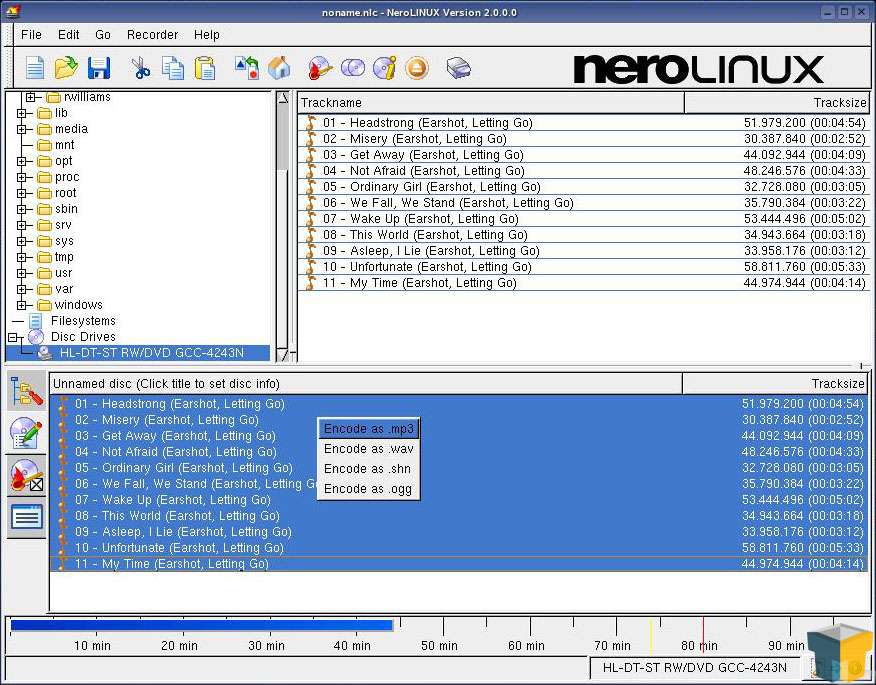Click the Open folder toolbar icon
Screen dimensions: 876x685
coord(66,68)
